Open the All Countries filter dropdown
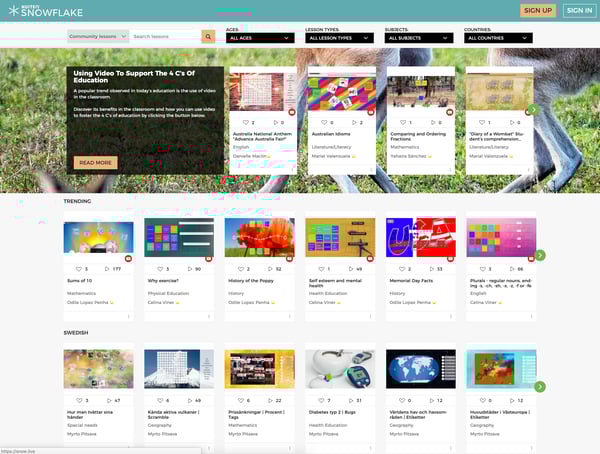Viewport: 600px width, 454px height. [498, 38]
